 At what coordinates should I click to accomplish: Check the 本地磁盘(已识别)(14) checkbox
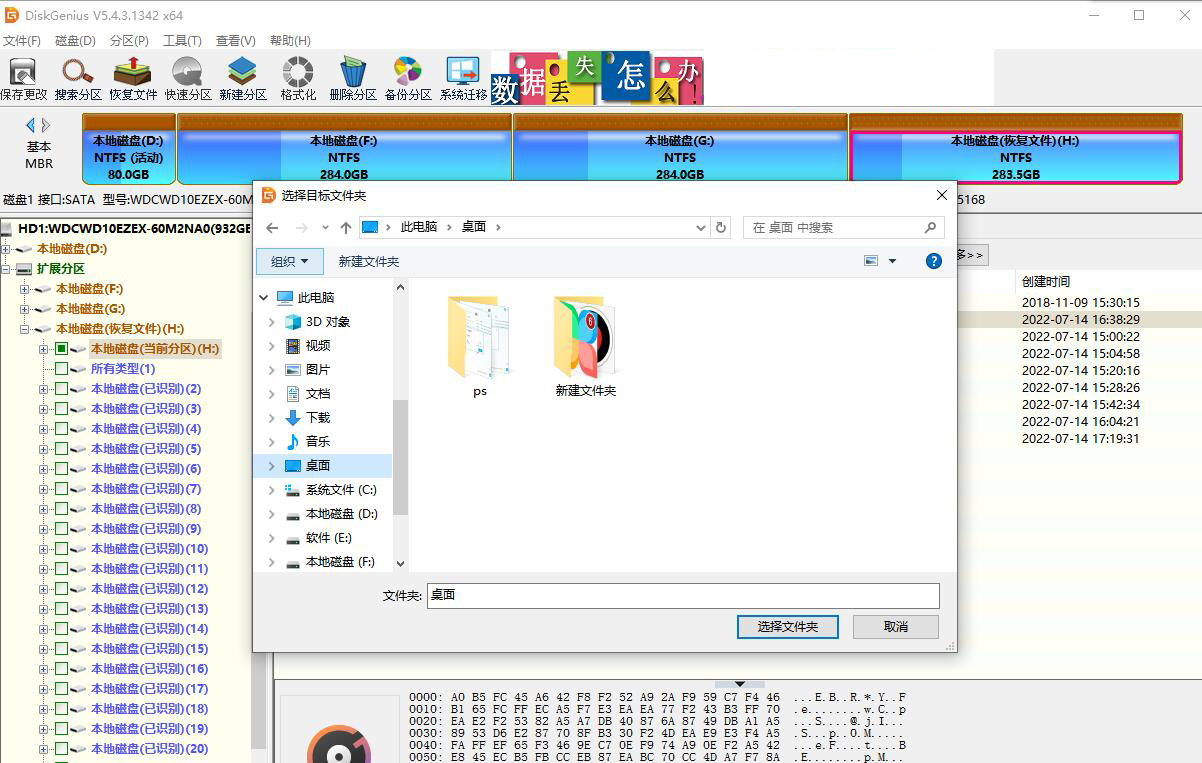click(61, 628)
